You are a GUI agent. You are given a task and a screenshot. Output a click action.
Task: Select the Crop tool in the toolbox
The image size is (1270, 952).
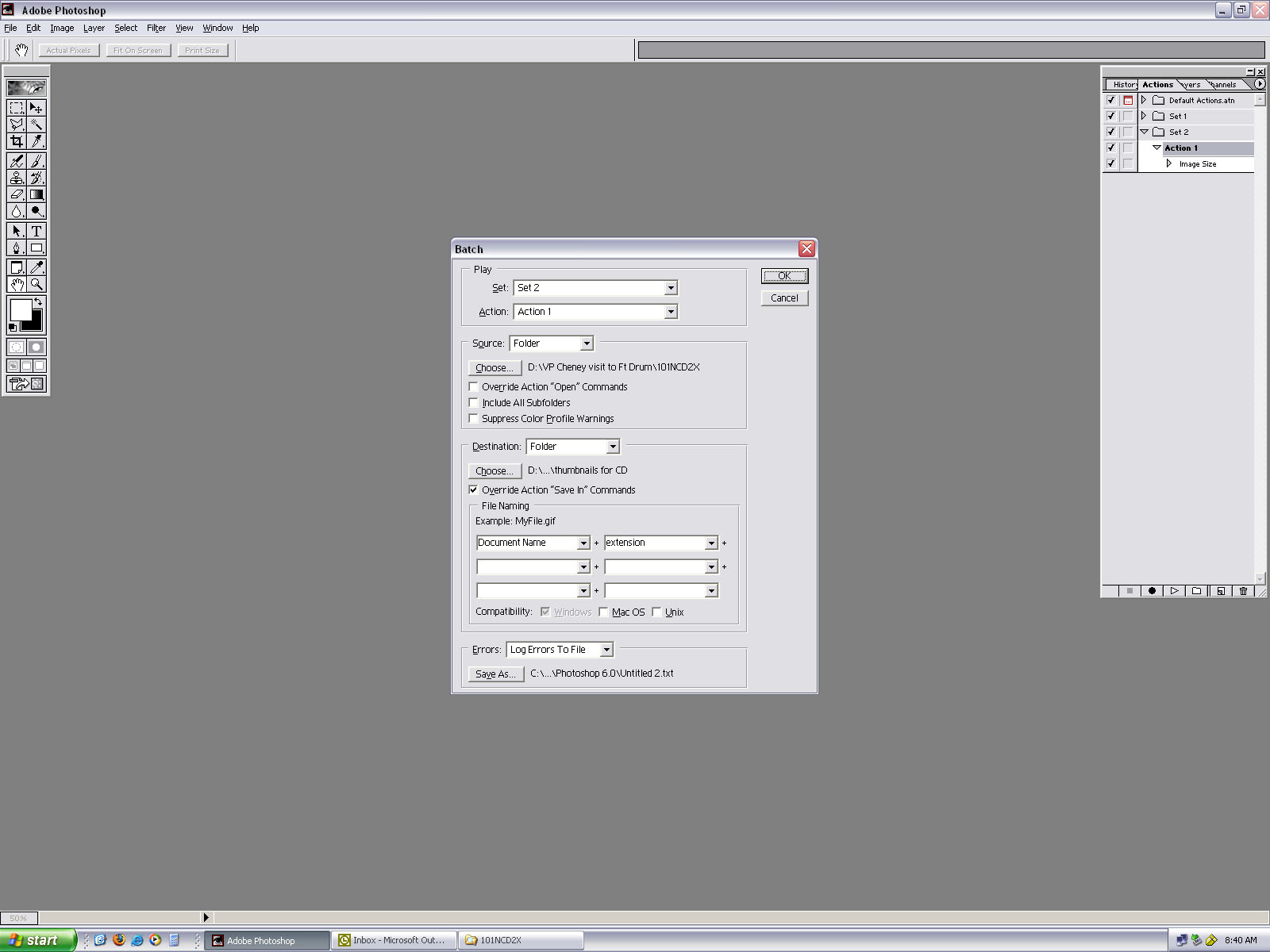17,141
